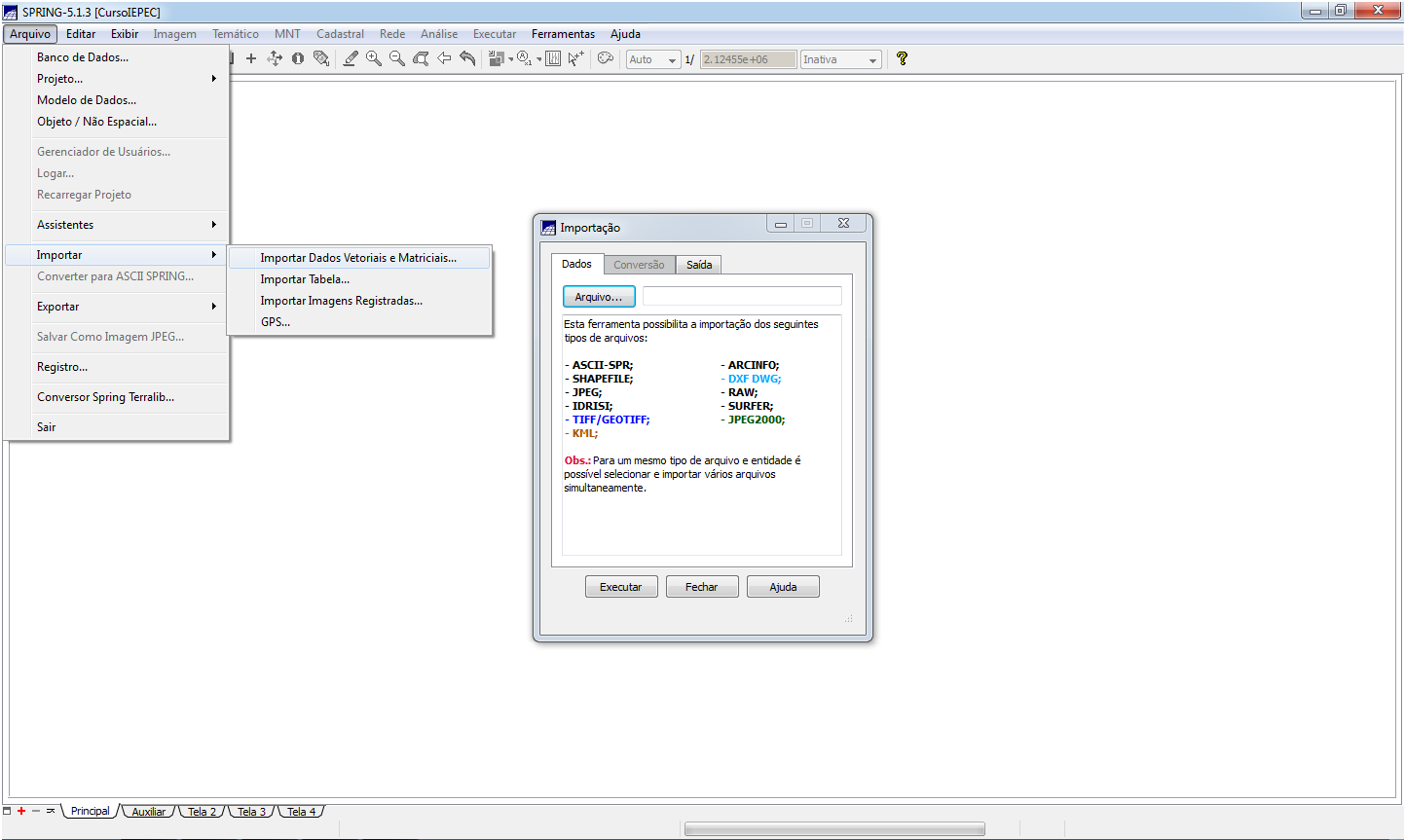
Task: Click the red plus icon at bottom
Action: (21, 811)
